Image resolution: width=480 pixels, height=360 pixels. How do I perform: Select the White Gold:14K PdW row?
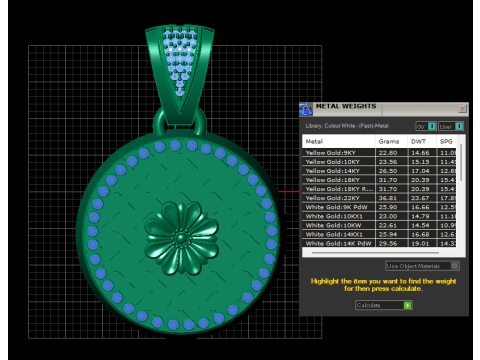[379, 243]
